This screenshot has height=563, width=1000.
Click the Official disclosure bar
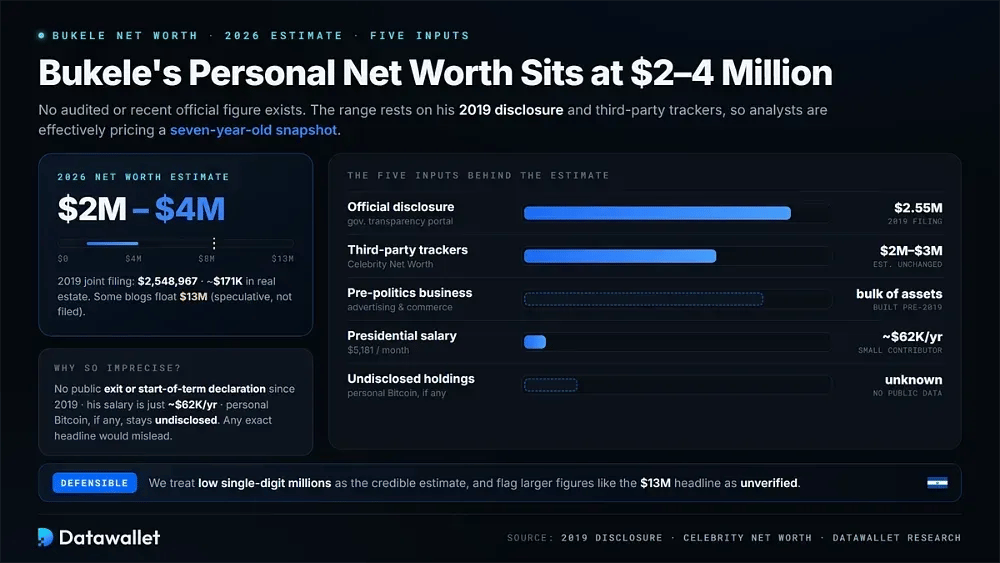pyautogui.click(x=657, y=213)
